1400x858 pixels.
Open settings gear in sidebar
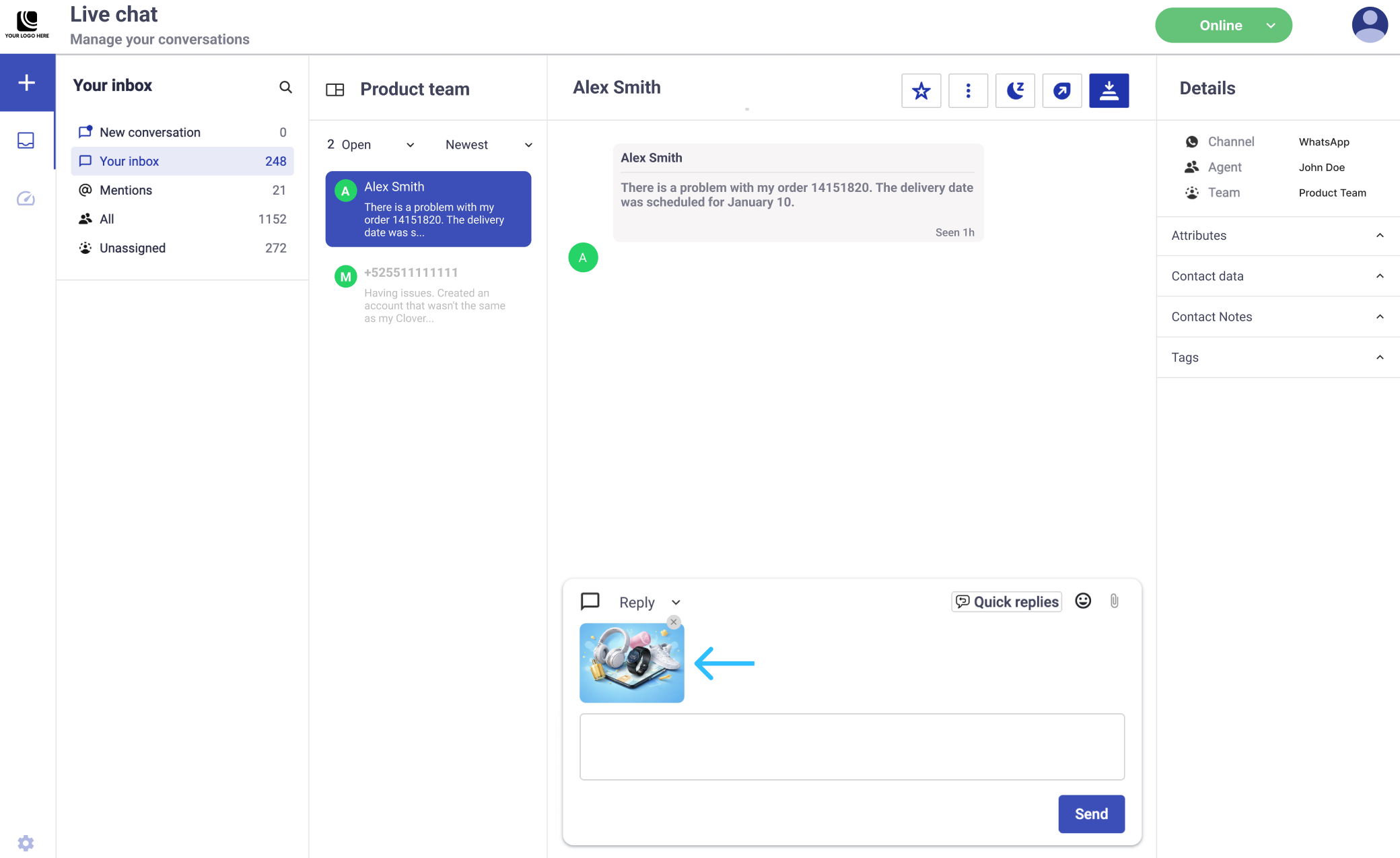26,843
